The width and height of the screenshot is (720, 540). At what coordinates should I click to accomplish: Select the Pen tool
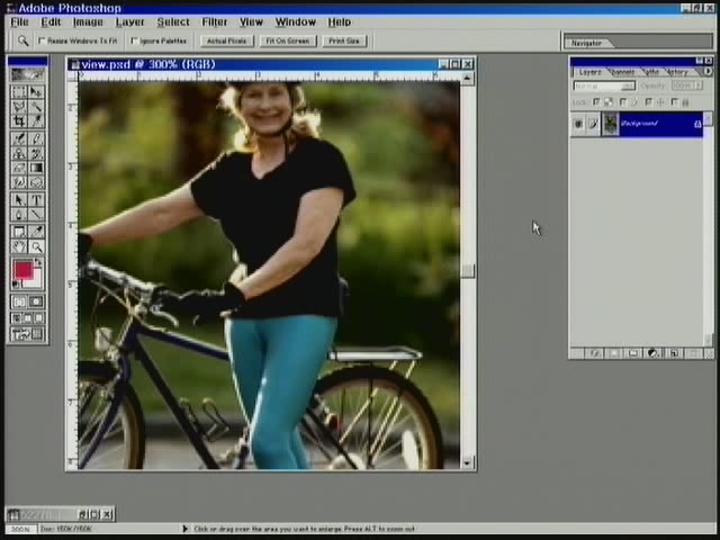19,215
